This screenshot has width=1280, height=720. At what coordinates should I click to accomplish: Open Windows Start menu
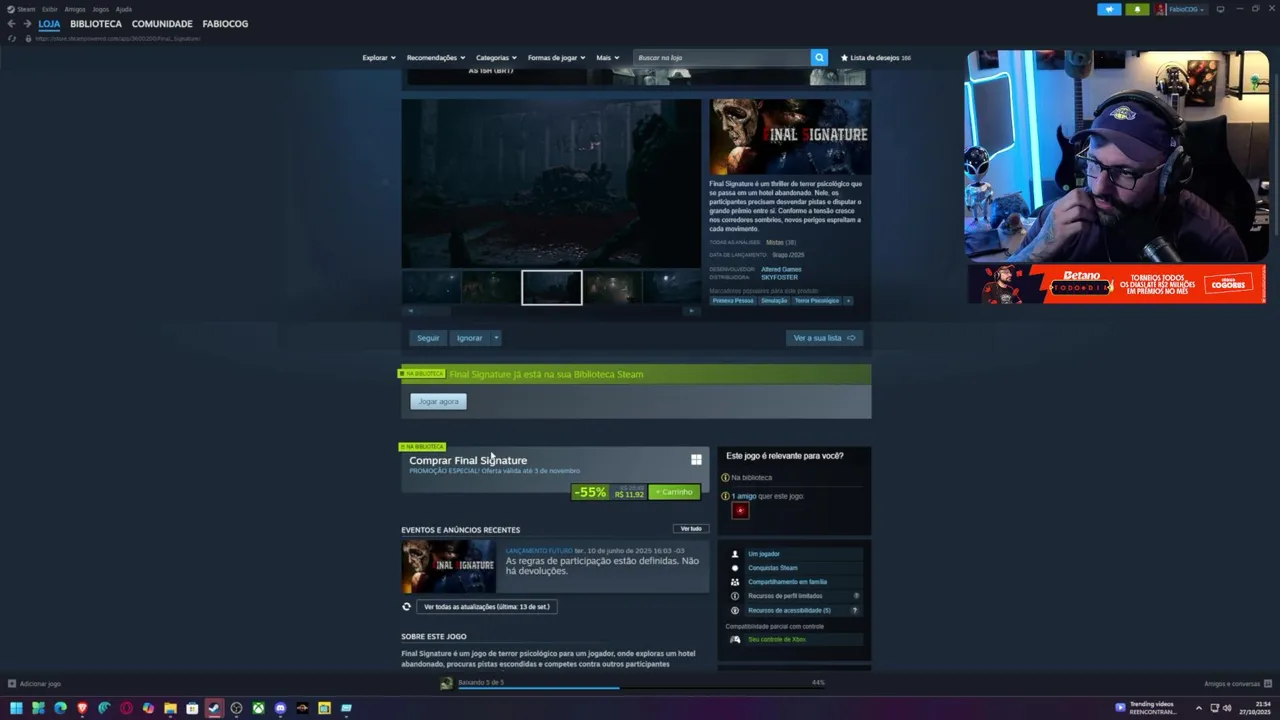[x=16, y=708]
